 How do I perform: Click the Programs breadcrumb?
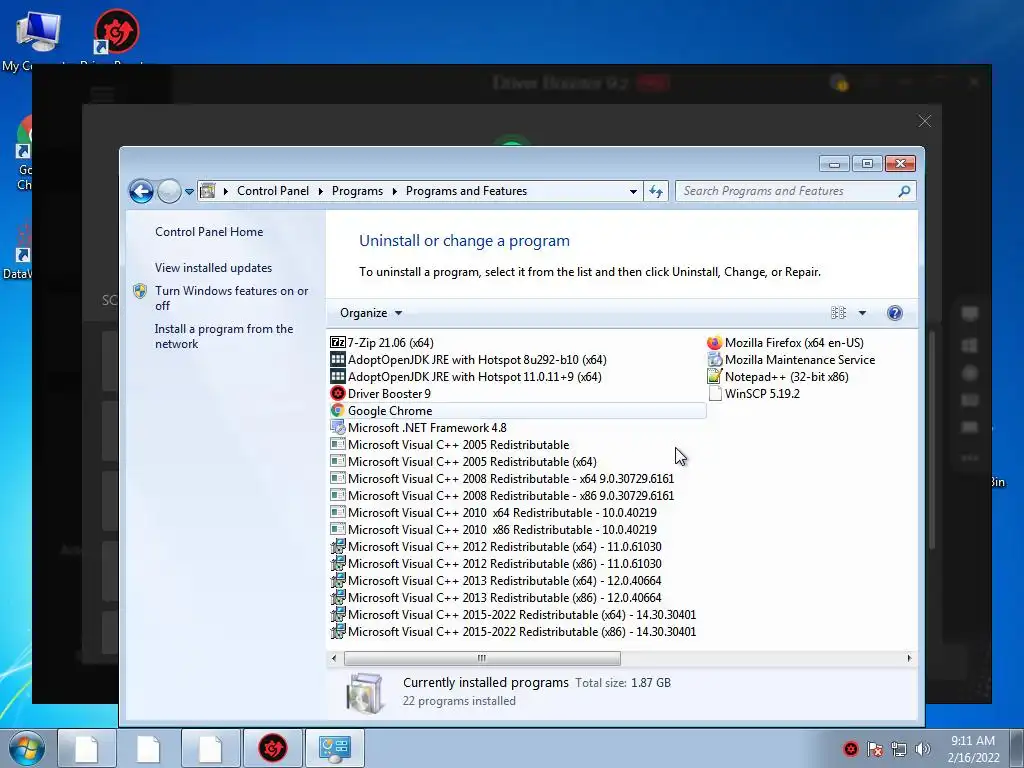click(x=357, y=191)
